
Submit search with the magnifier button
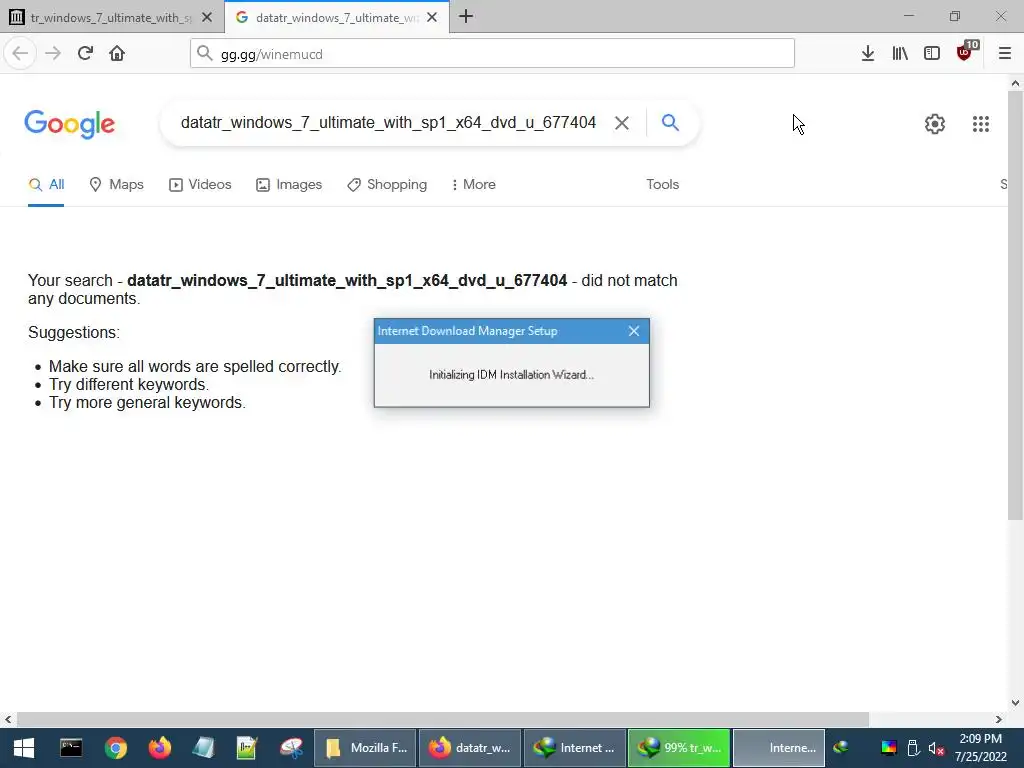670,123
